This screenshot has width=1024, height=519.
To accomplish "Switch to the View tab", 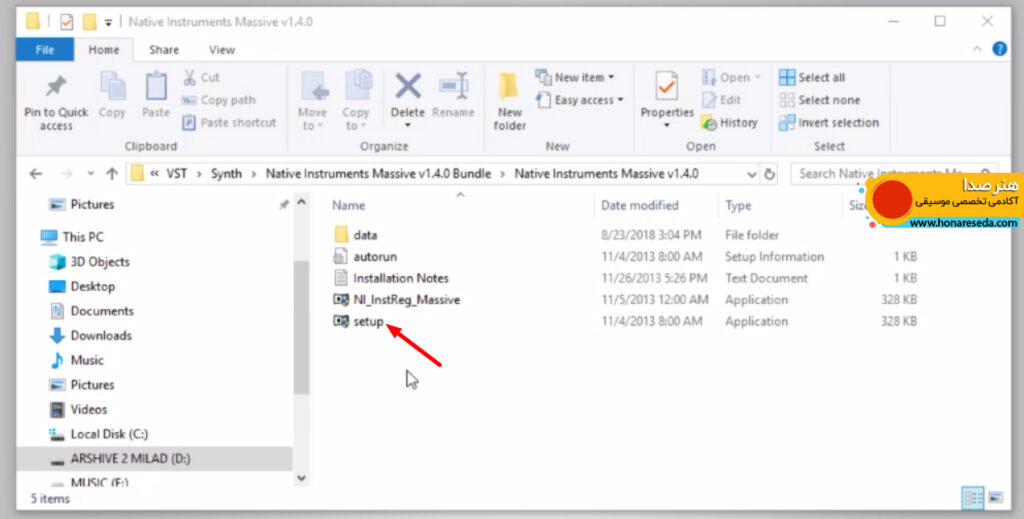I will pos(222,50).
